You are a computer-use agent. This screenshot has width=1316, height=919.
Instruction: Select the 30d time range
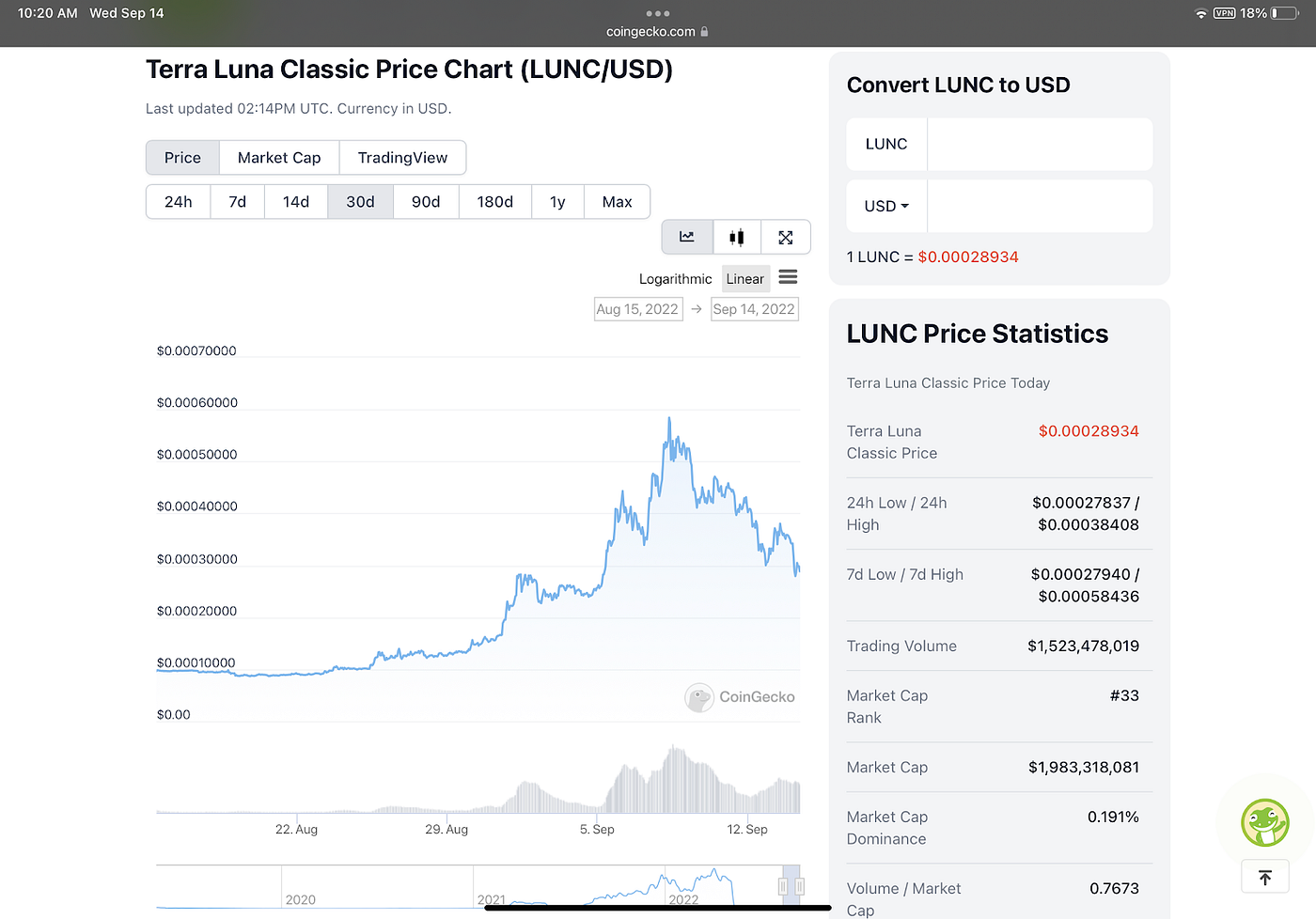pos(360,202)
